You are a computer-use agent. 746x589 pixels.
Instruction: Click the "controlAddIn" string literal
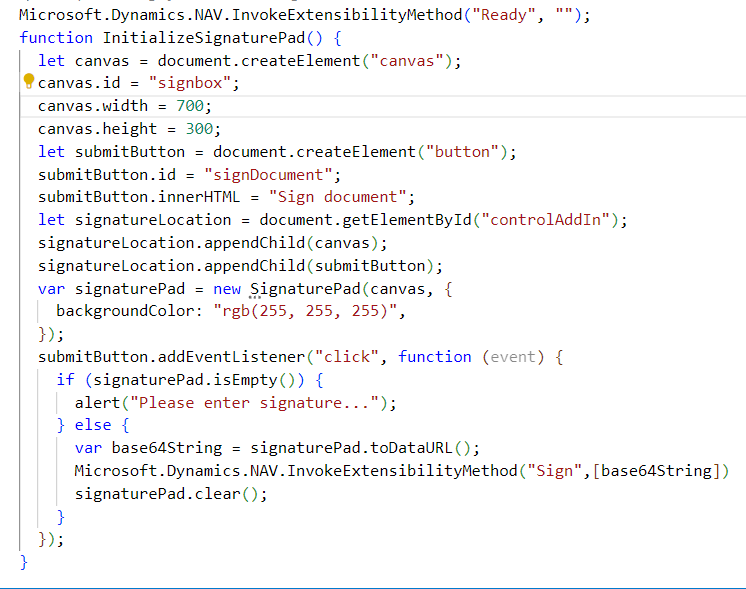pos(545,220)
